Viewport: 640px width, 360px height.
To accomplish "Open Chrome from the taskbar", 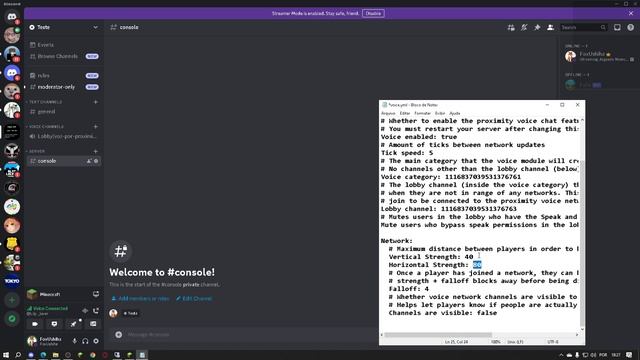I will pos(93,355).
